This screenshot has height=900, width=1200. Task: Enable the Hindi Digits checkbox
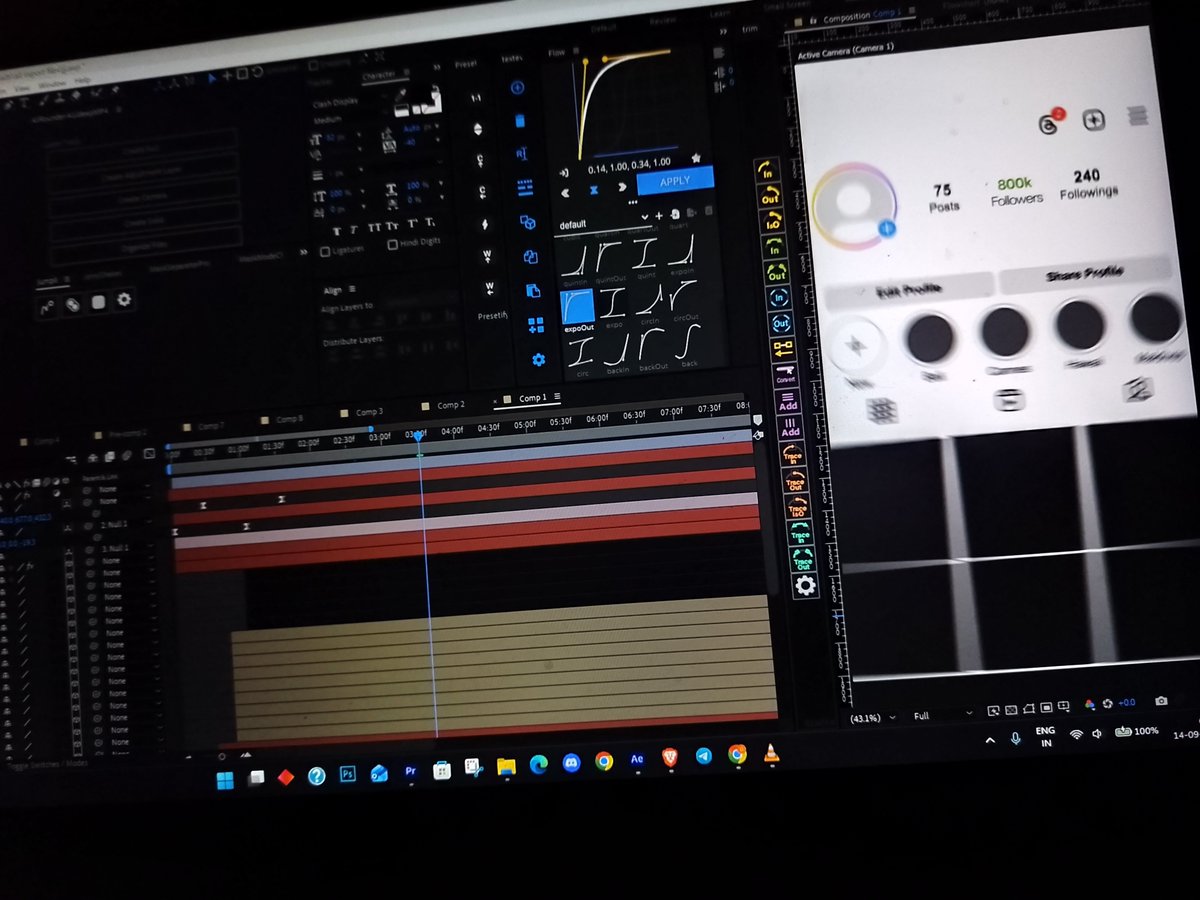(x=392, y=245)
